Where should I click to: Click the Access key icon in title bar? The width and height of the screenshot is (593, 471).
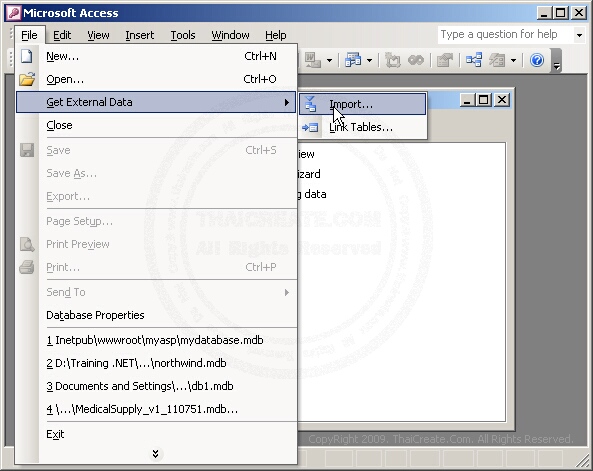tap(13, 13)
